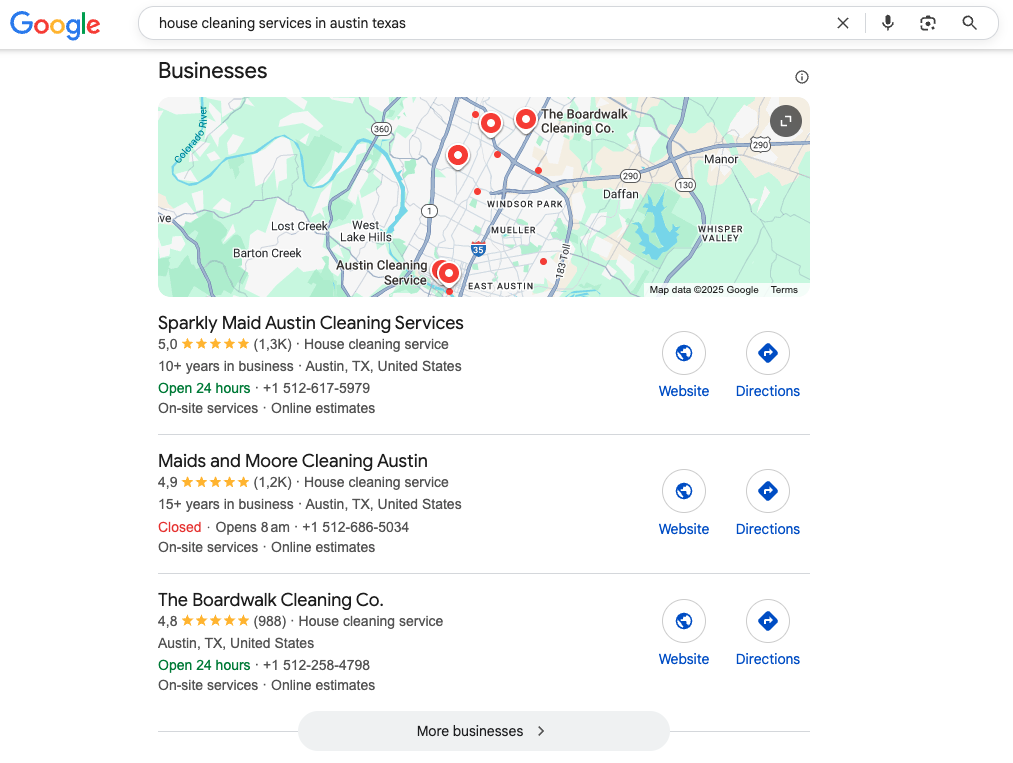The image size is (1013, 763).
Task: Clear the search query with X icon
Action: point(842,23)
